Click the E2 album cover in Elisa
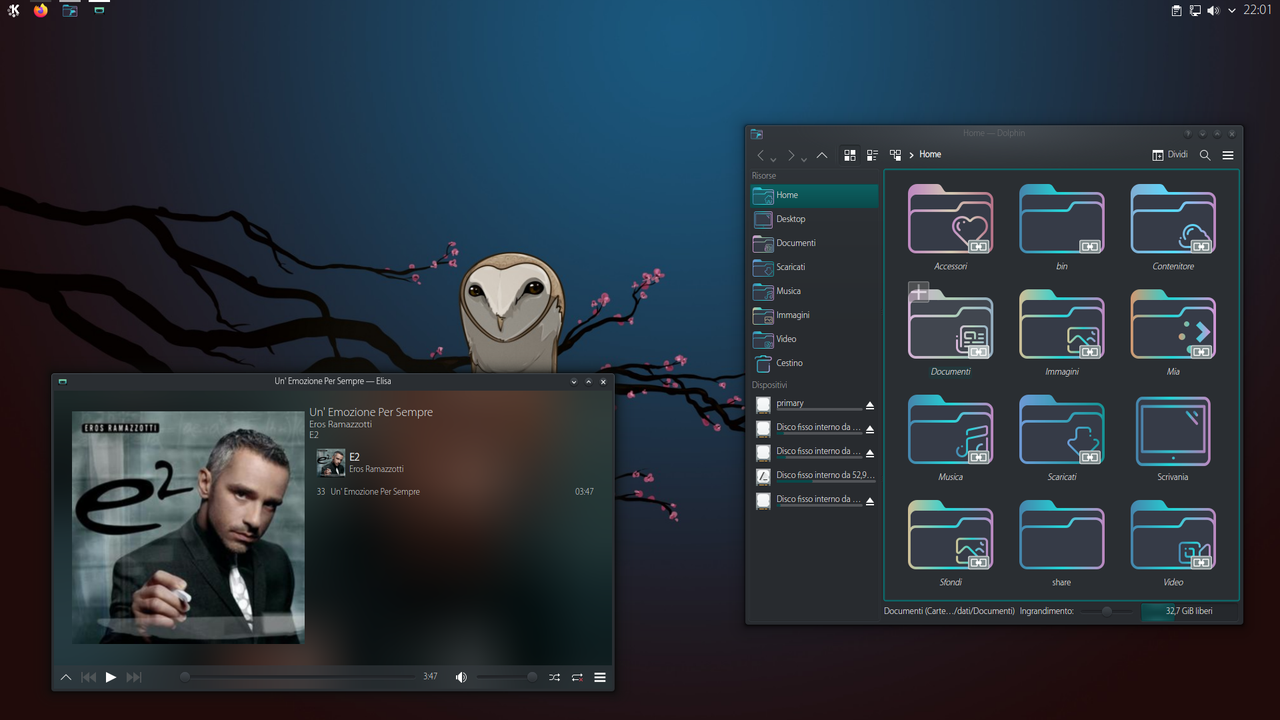Viewport: 1280px width, 720px height. coord(330,462)
